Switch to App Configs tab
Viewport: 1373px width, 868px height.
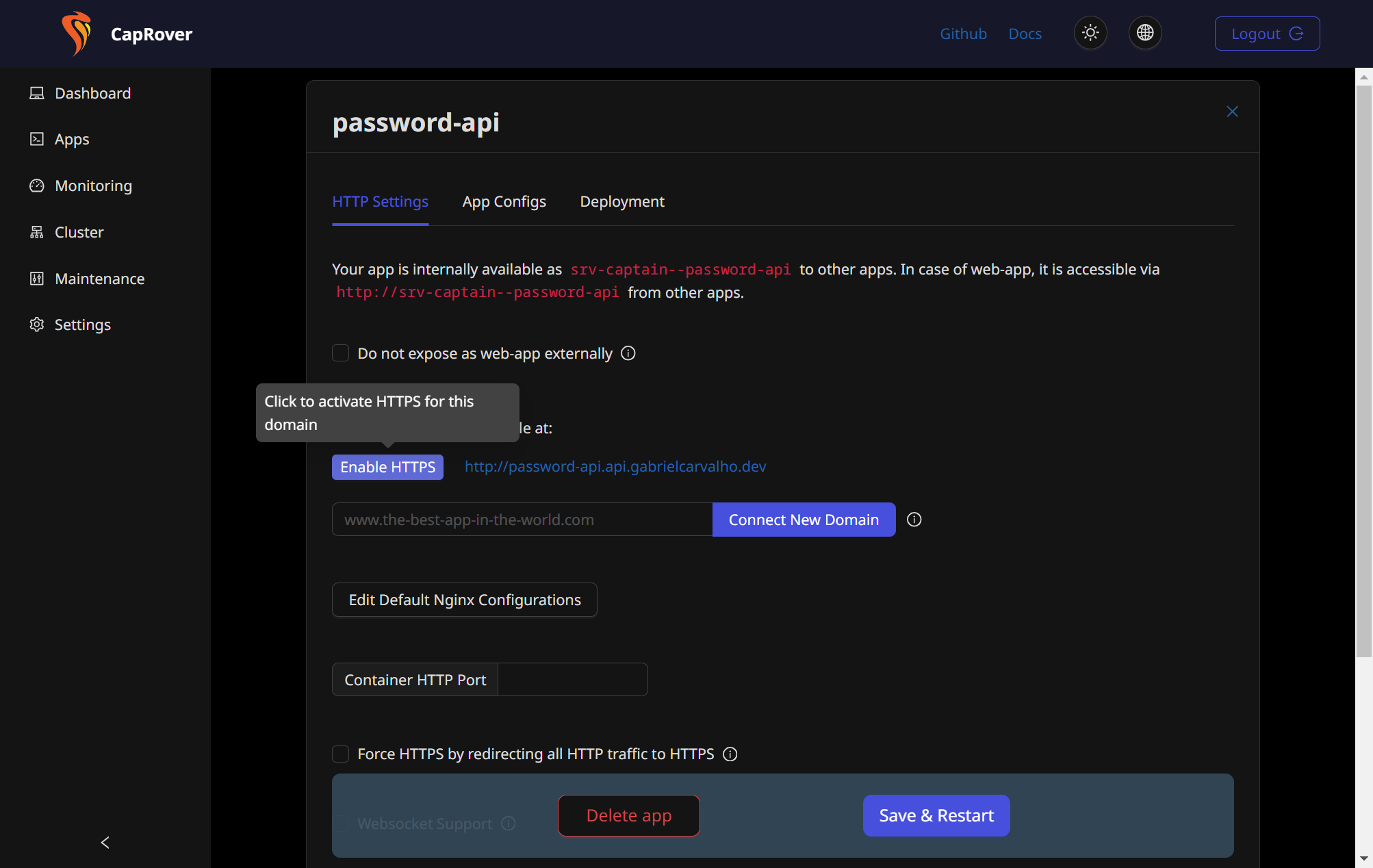coord(504,201)
